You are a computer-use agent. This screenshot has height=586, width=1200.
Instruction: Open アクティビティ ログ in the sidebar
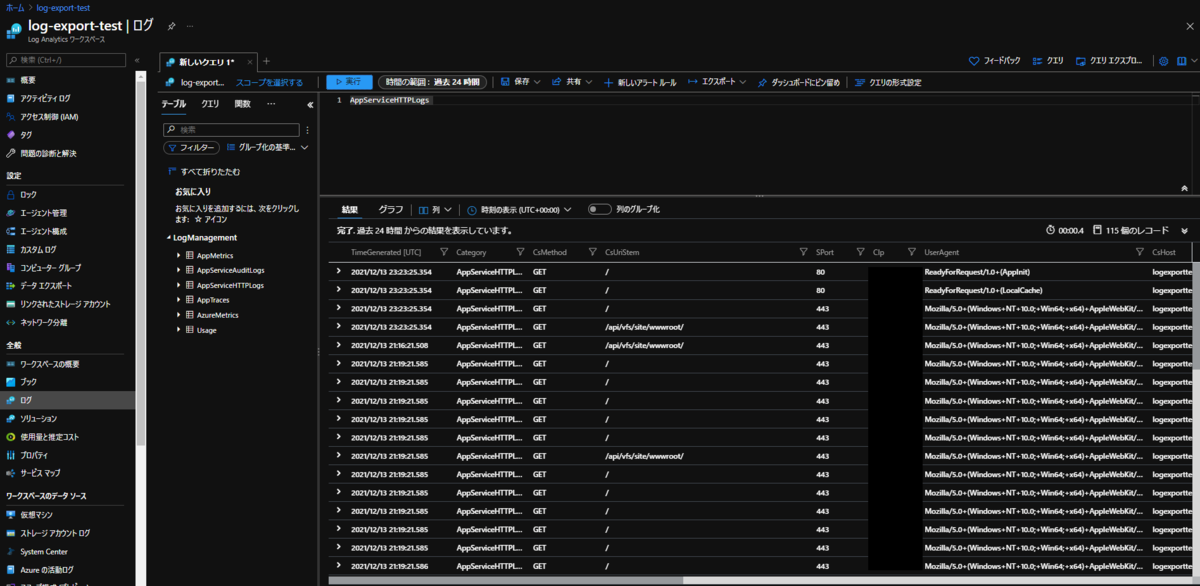tap(45, 98)
